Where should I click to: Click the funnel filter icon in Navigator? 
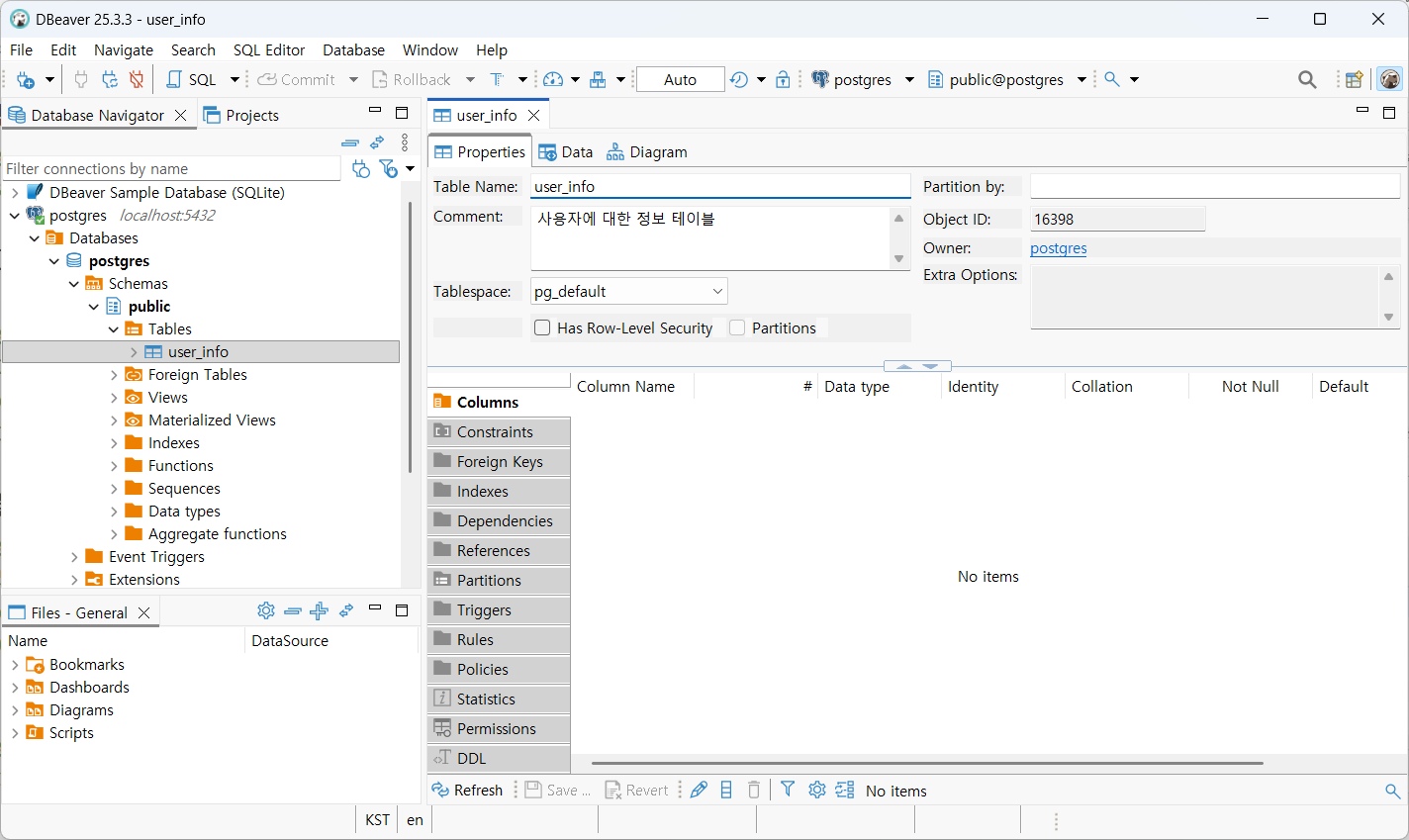388,169
